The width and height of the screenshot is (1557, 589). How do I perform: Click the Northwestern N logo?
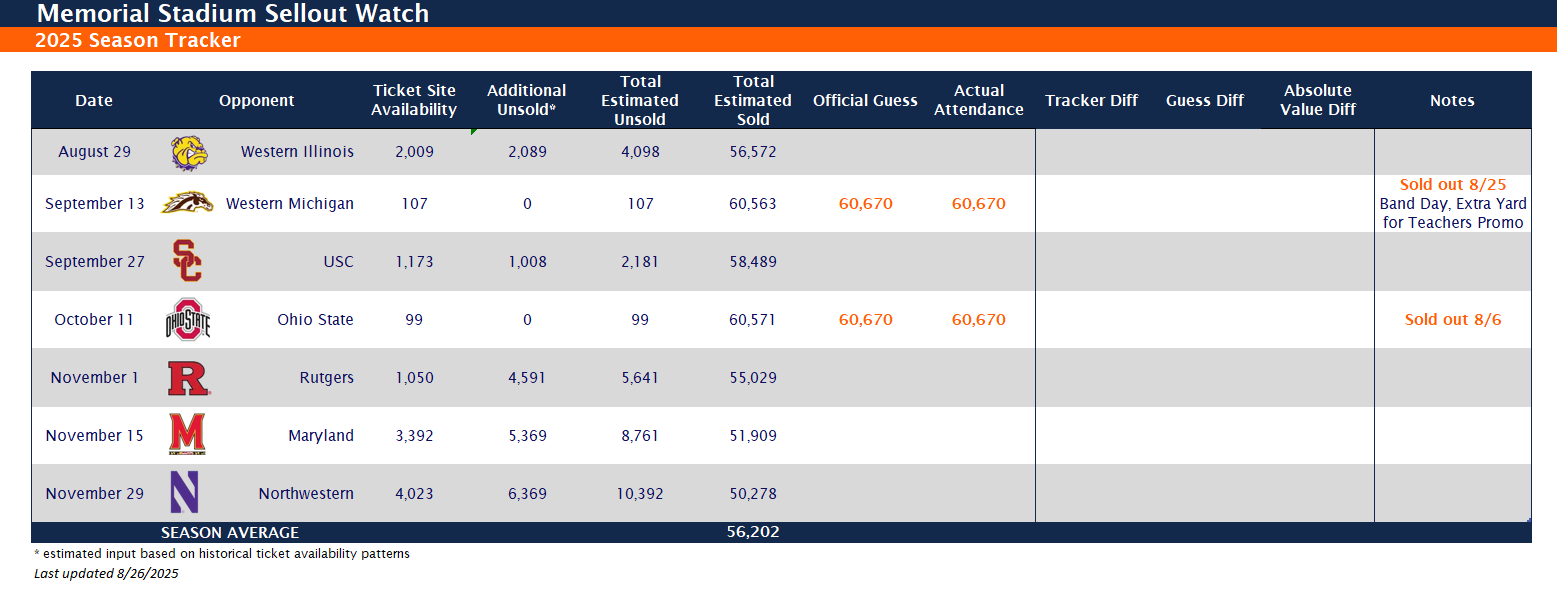184,493
